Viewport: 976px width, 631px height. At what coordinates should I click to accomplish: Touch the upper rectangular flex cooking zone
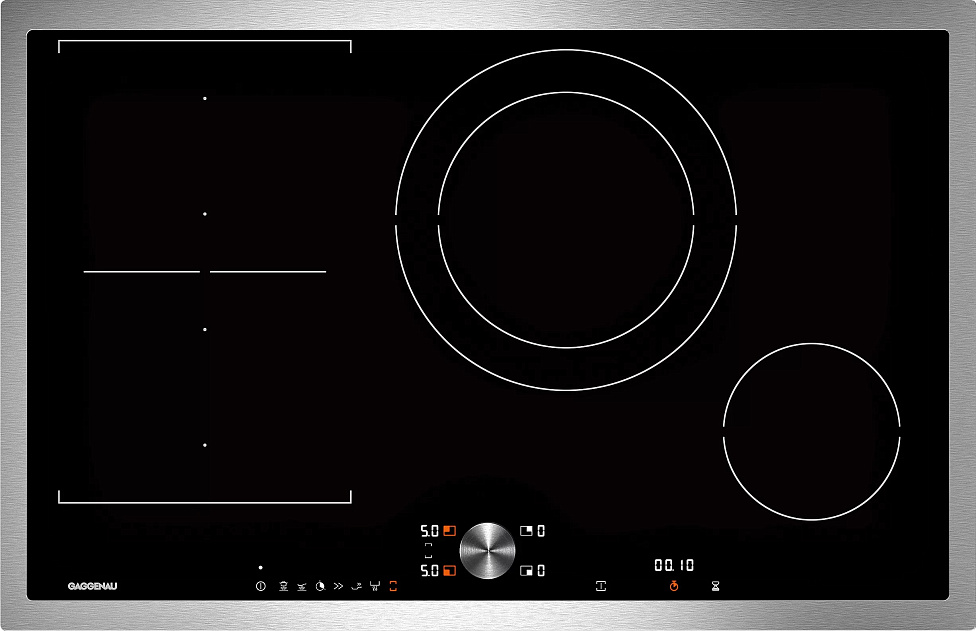(x=205, y=156)
